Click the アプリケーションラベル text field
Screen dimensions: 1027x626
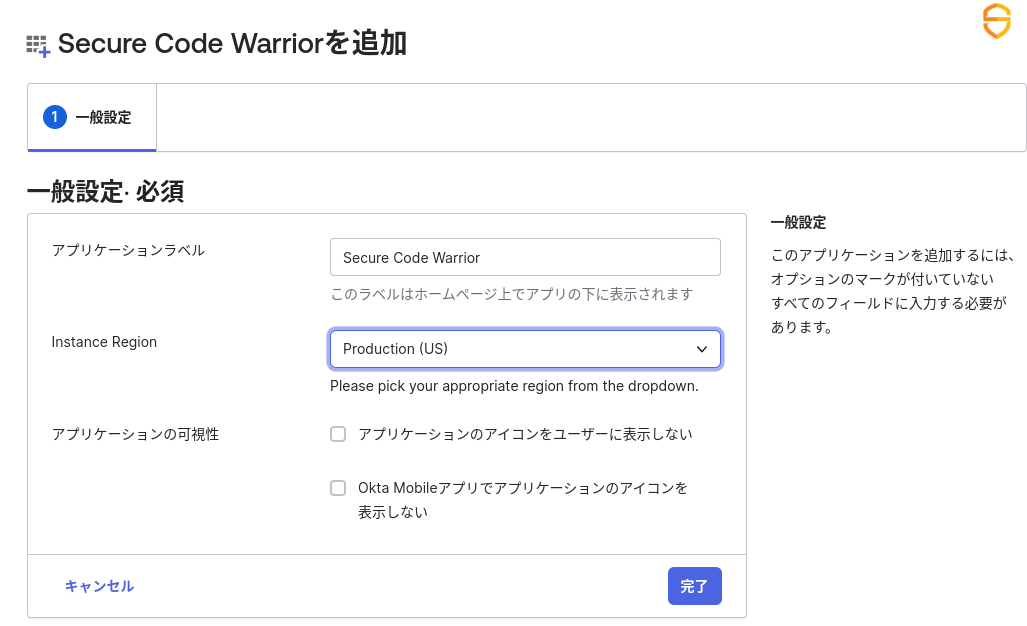pos(525,257)
